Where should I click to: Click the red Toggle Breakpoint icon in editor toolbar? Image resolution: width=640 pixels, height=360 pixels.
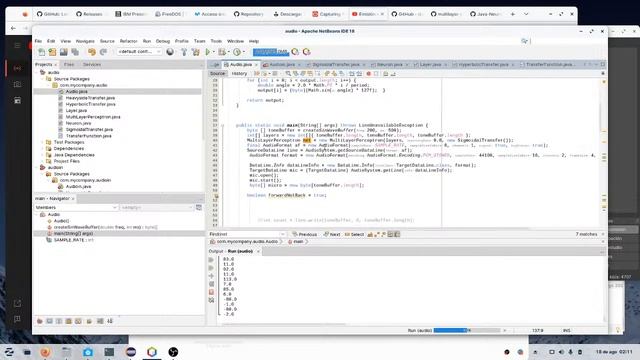[x=368, y=74]
